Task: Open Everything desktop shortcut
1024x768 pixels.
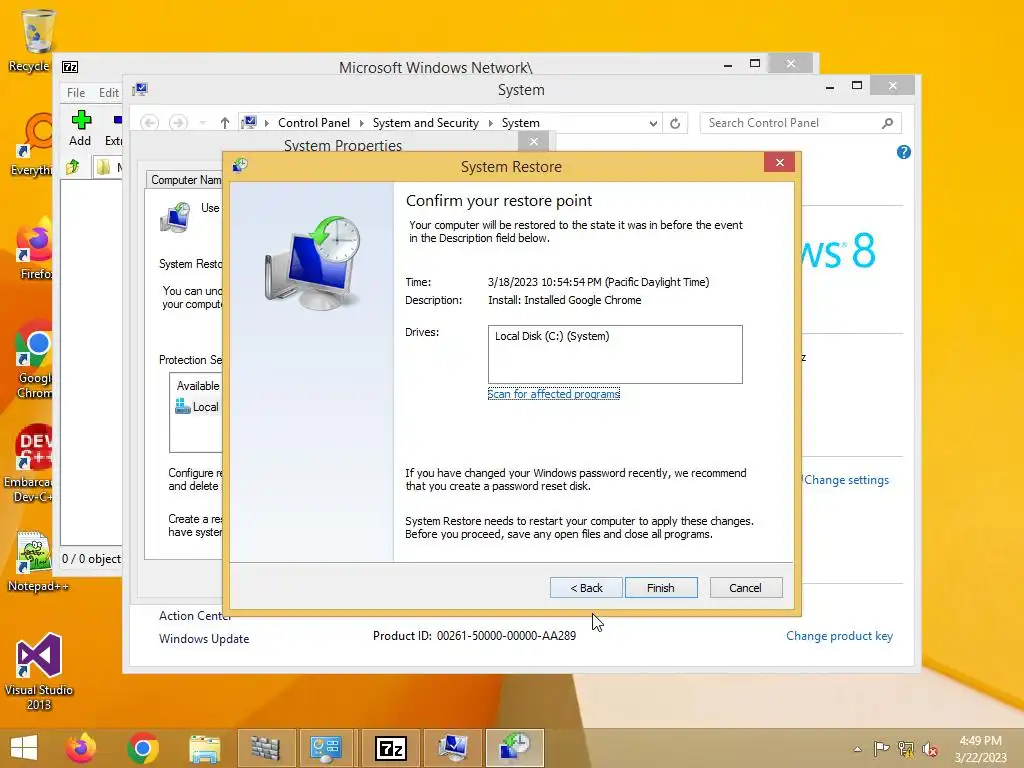Action: click(x=31, y=145)
